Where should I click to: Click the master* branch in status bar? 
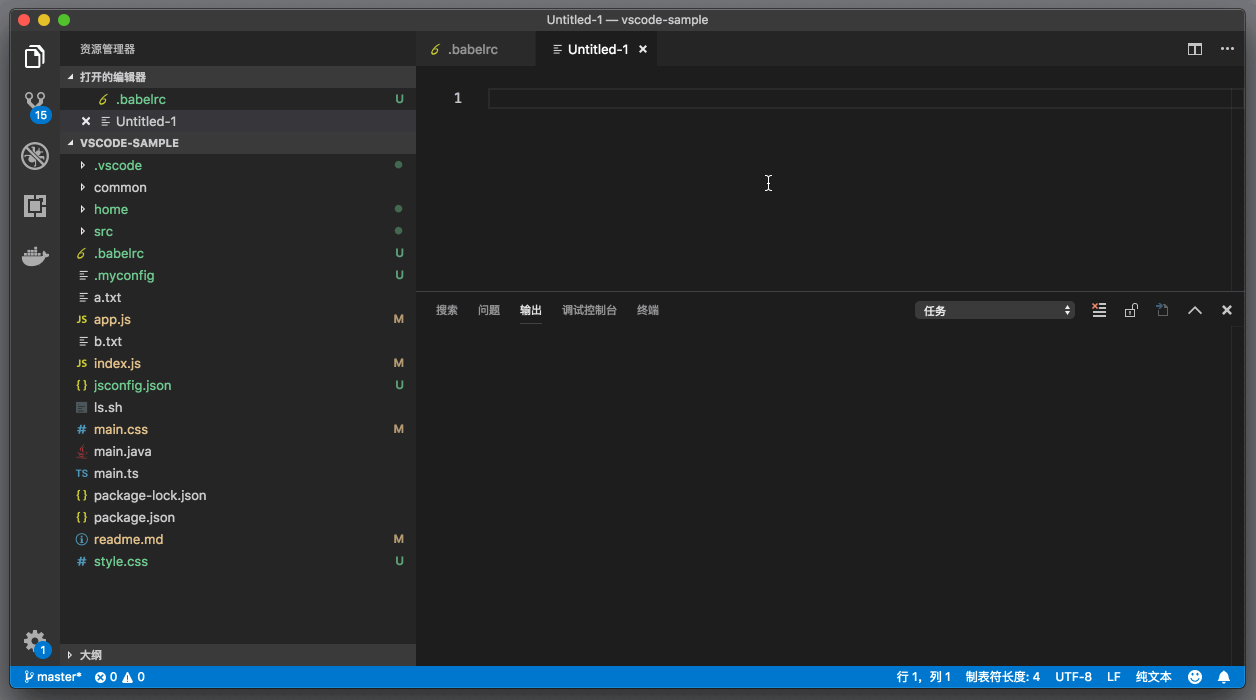pyautogui.click(x=53, y=677)
